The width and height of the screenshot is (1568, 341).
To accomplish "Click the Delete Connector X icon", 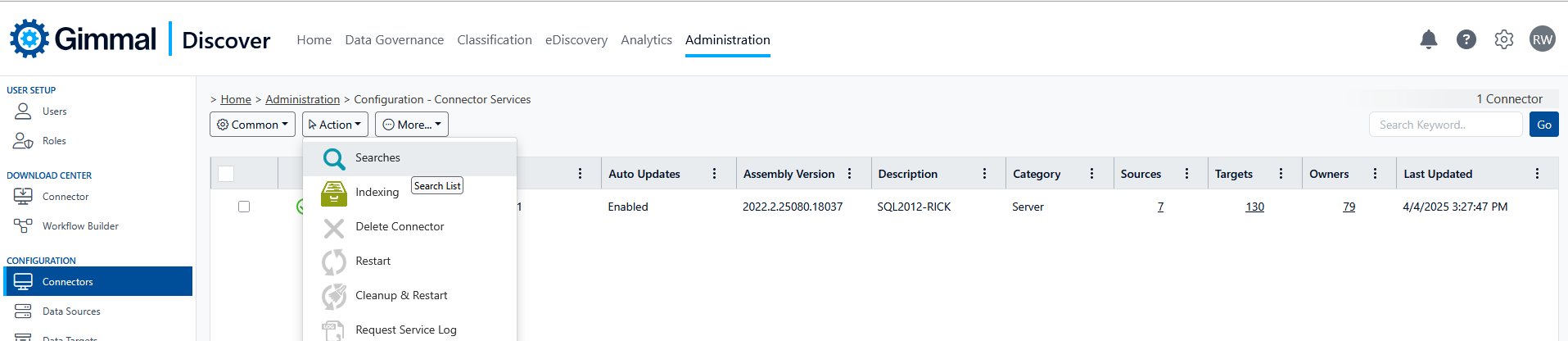I will pos(334,227).
